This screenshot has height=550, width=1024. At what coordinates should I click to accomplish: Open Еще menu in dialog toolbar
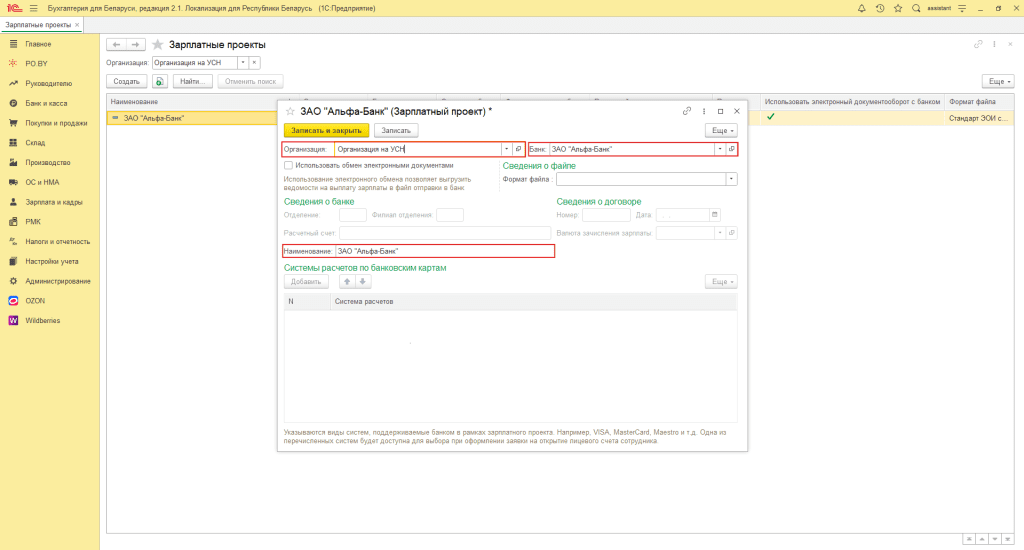[x=722, y=131]
